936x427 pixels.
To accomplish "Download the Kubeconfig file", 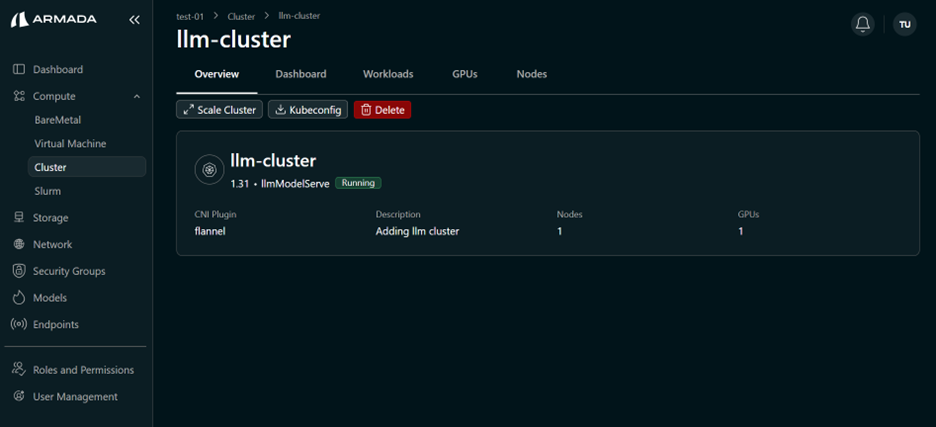I will click(x=308, y=110).
